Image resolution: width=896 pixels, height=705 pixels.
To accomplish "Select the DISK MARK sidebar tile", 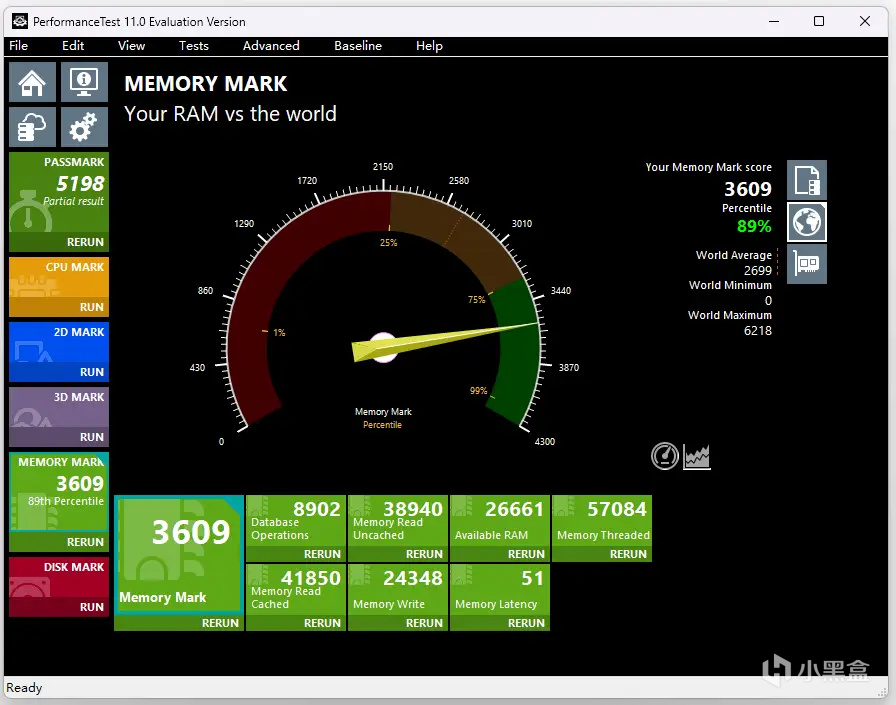I will pos(59,578).
